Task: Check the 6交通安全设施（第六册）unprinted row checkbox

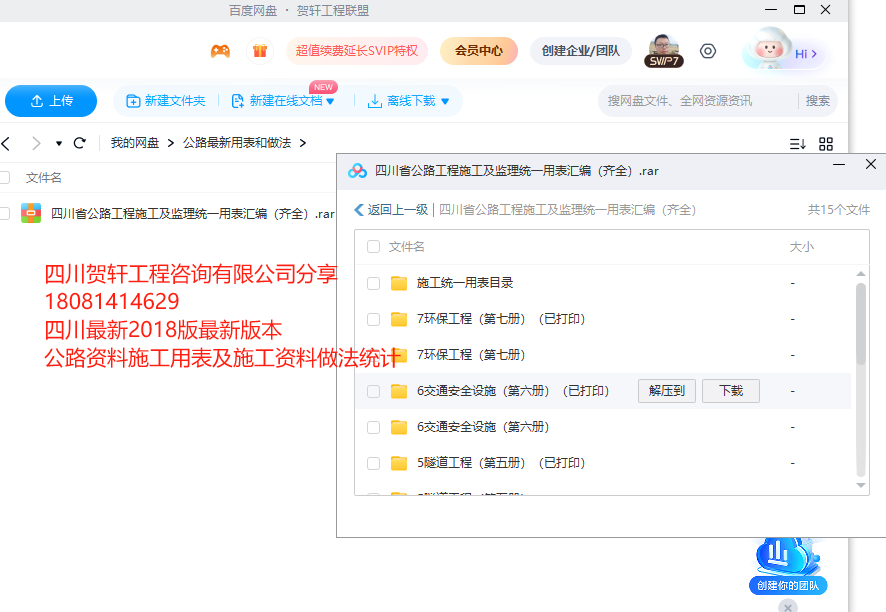Action: [x=373, y=428]
